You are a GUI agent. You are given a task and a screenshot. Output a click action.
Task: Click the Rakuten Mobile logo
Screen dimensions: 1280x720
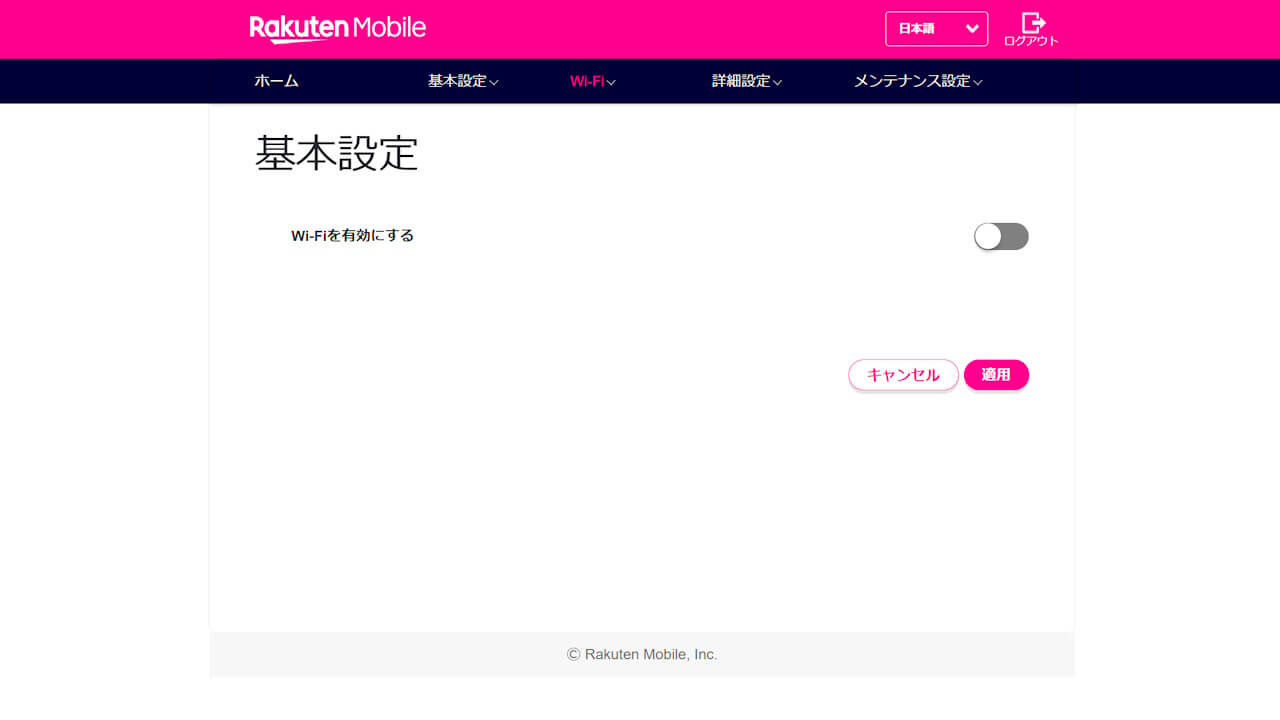pyautogui.click(x=337, y=29)
